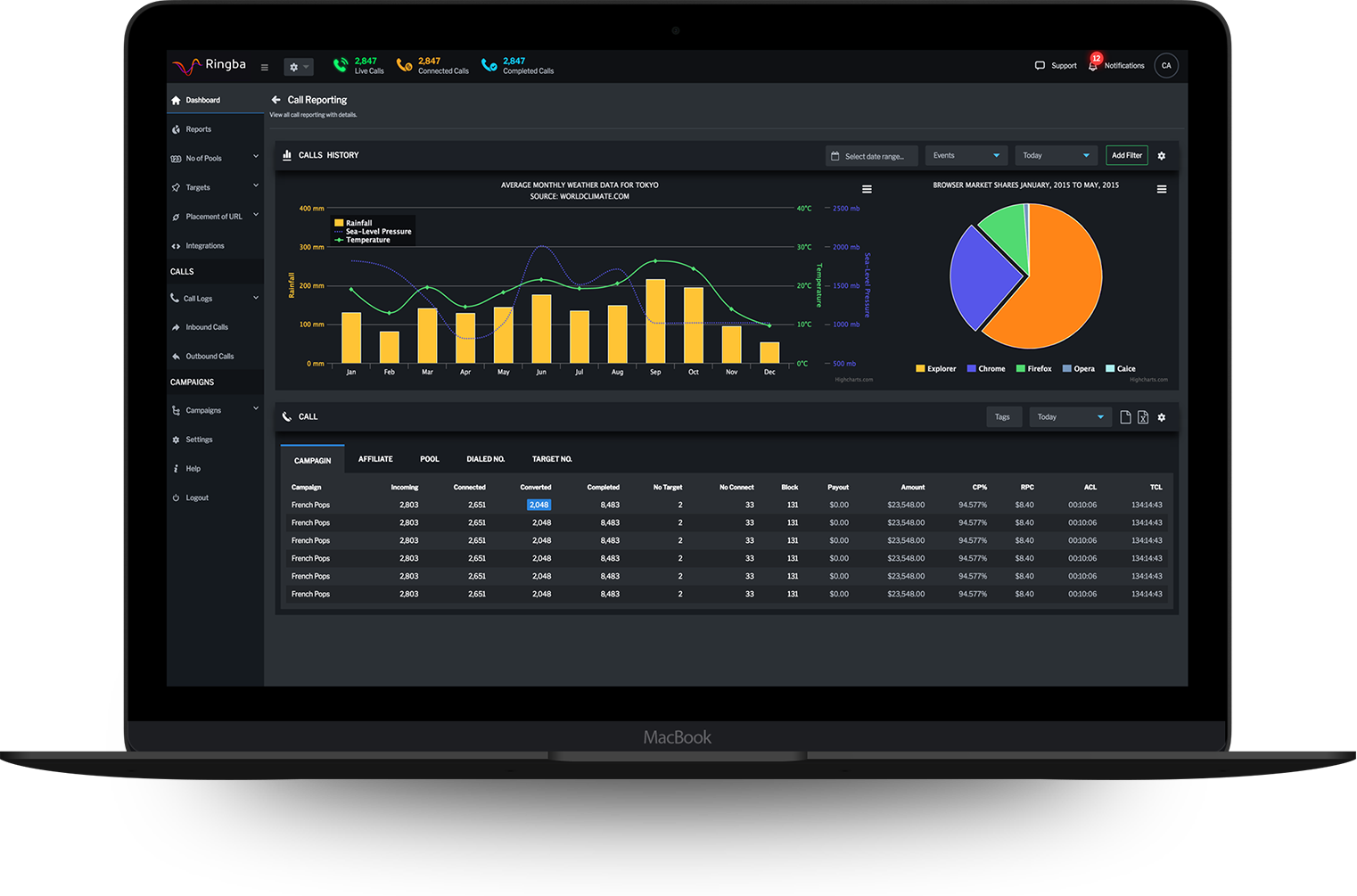1357x896 pixels.
Task: Open the Calls History settings gear
Action: pos(1161,155)
